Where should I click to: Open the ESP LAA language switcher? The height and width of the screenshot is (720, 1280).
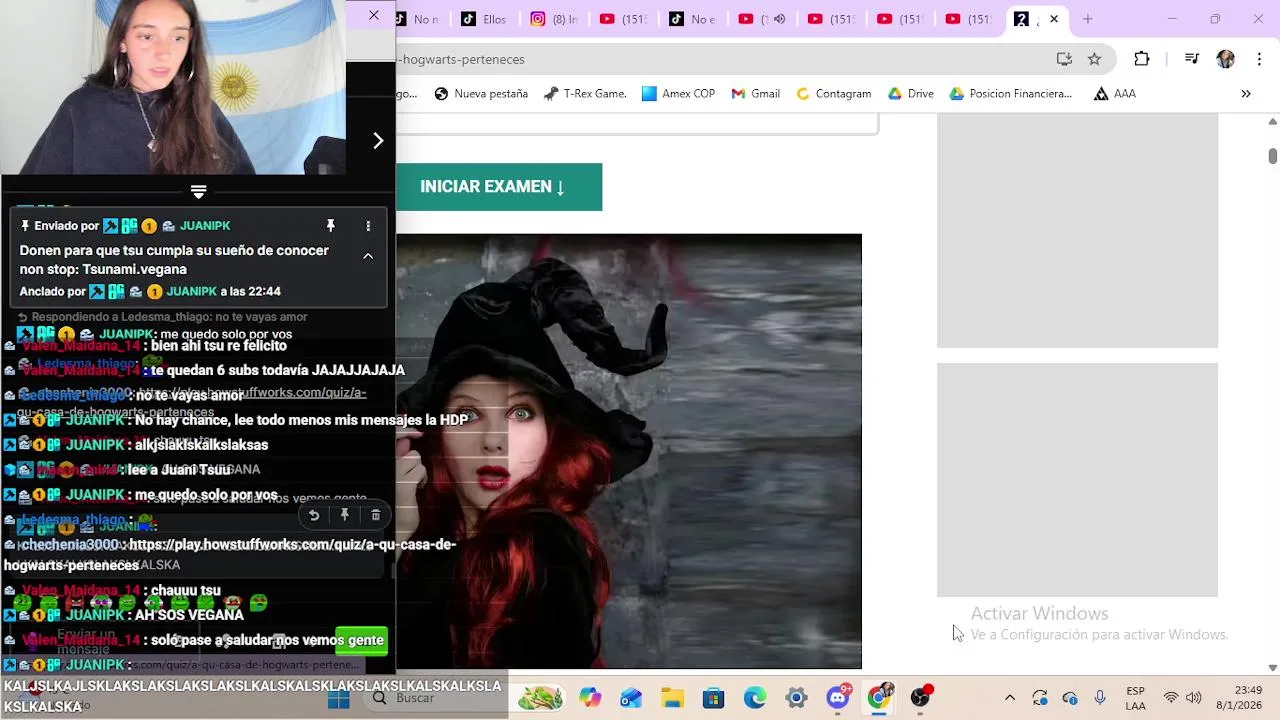pos(1136,698)
